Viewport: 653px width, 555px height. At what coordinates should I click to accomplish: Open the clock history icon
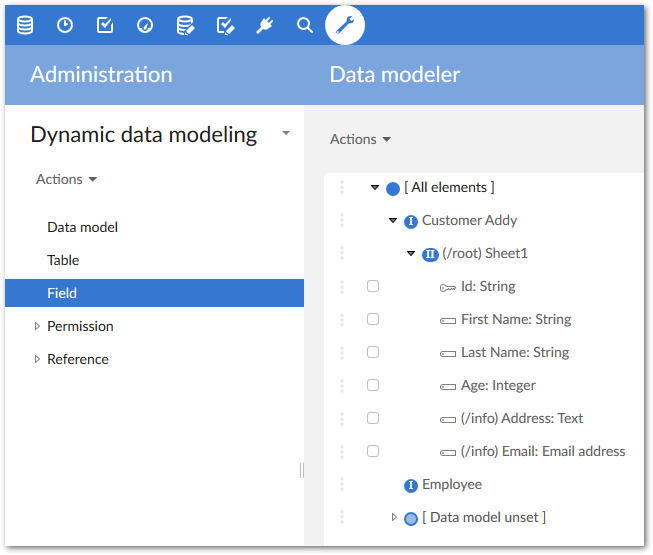[x=65, y=25]
